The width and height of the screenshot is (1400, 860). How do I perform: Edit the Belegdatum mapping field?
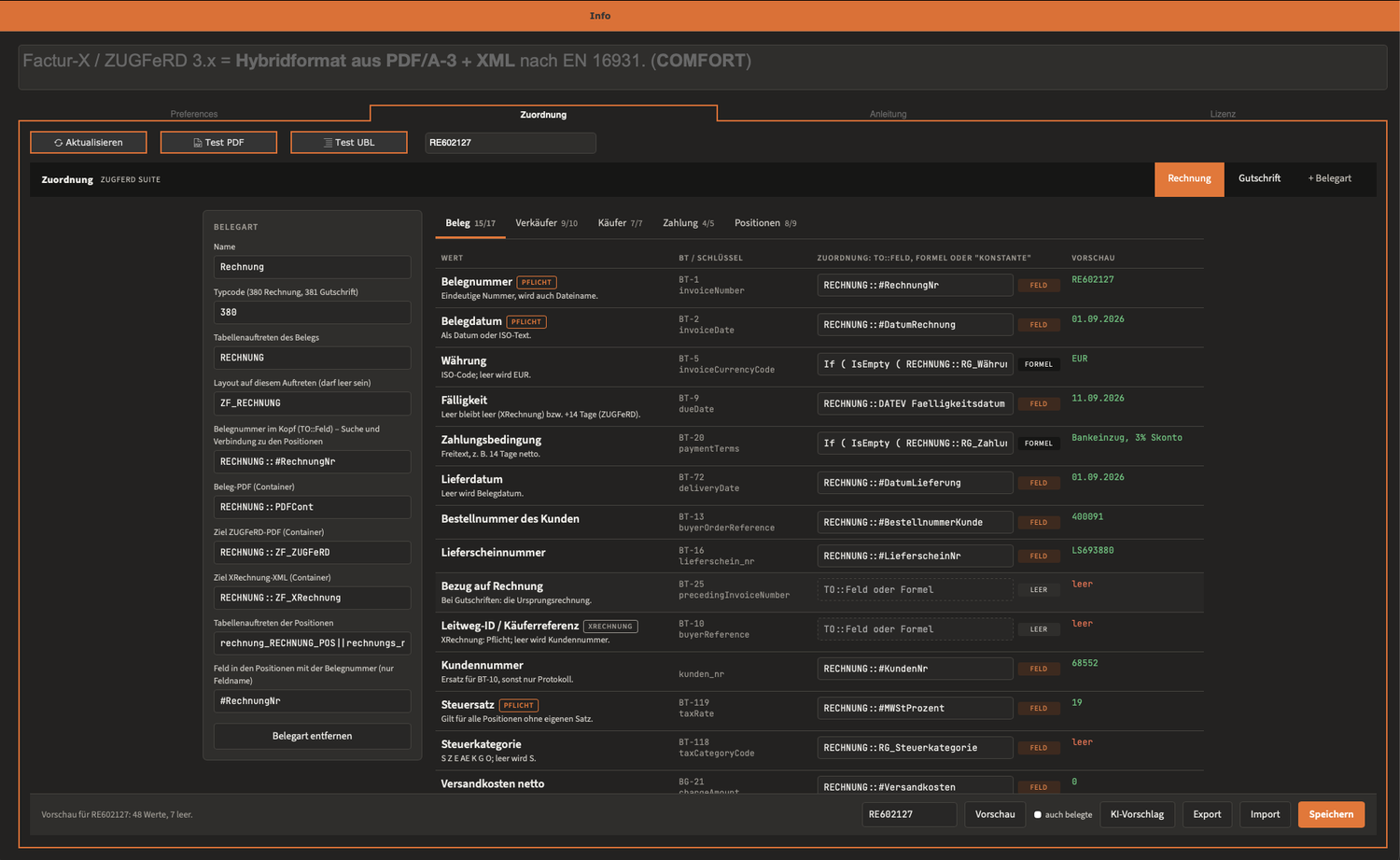(x=915, y=324)
